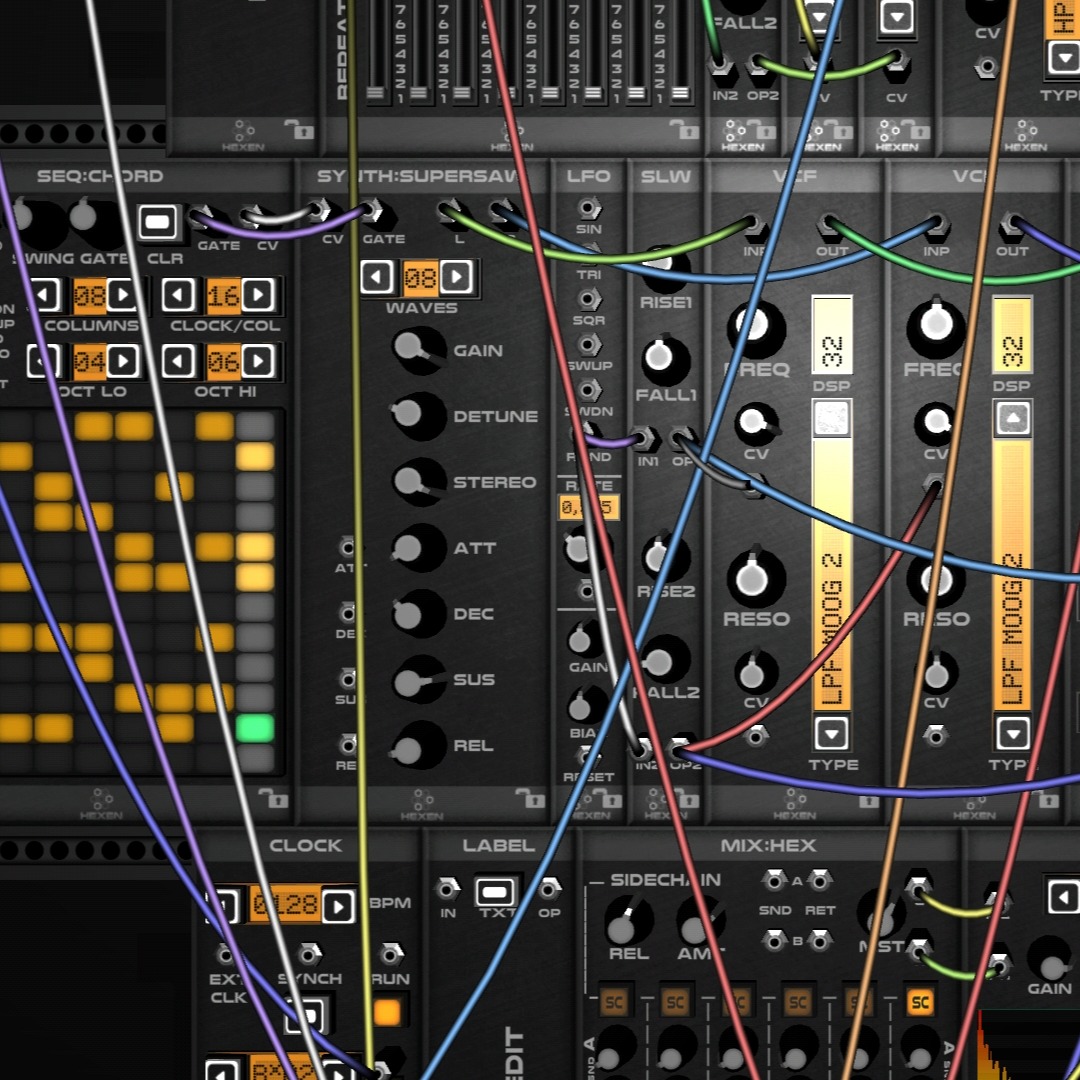Increase OCT HI value with right arrow

click(258, 362)
